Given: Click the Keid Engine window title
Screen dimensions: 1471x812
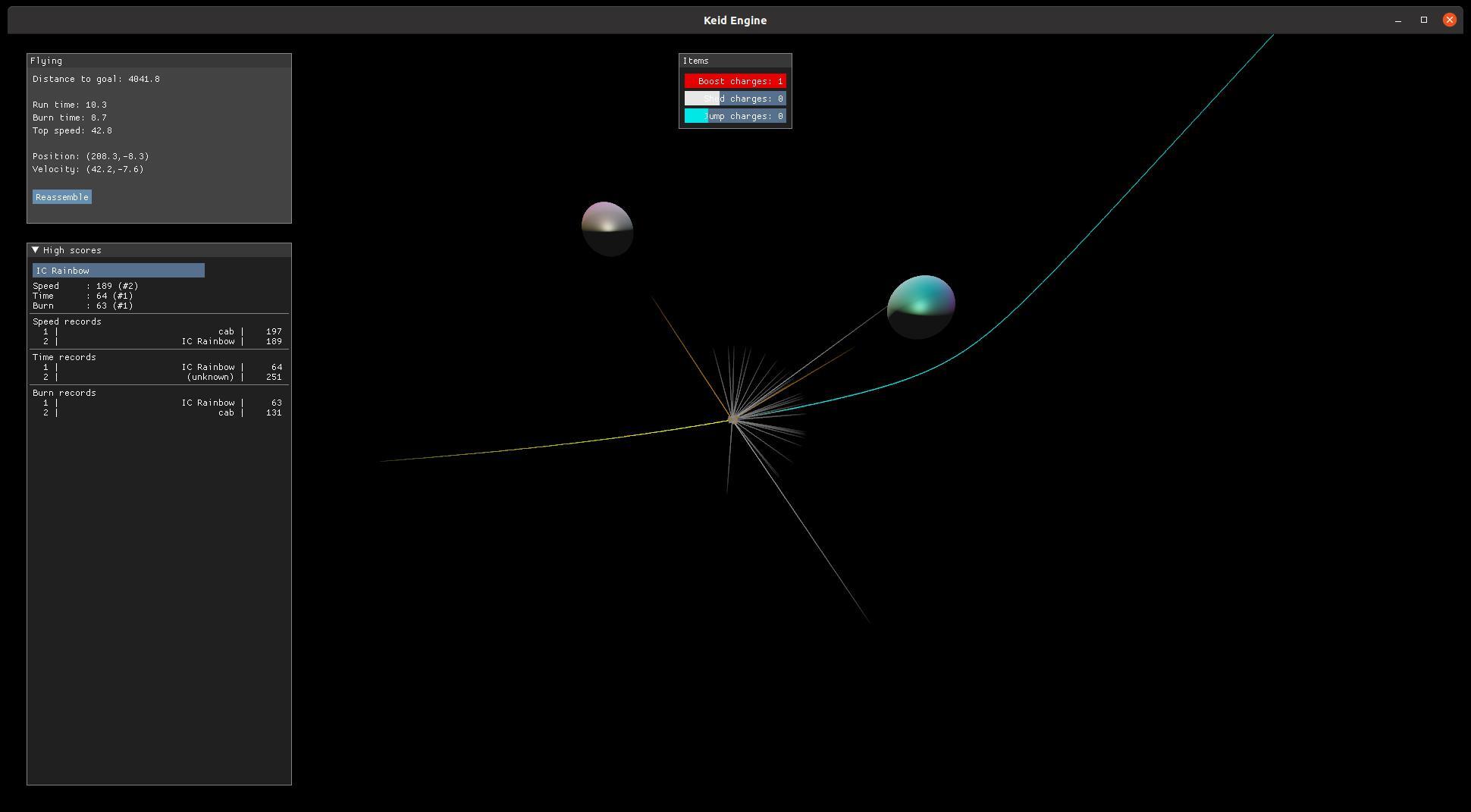Looking at the screenshot, I should [x=735, y=20].
